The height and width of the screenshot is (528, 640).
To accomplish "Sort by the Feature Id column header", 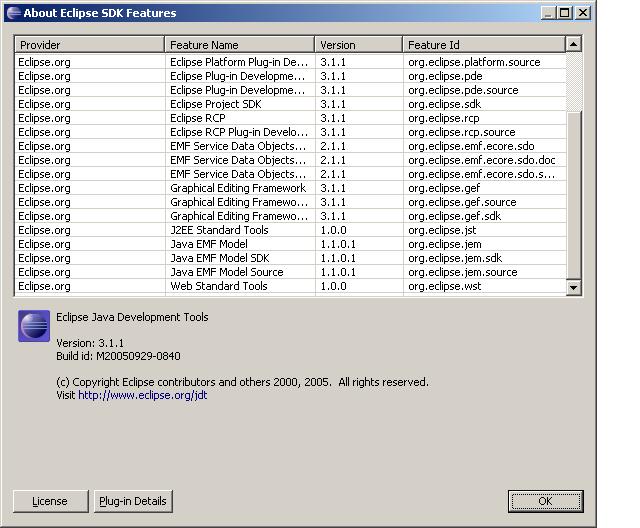I will (x=483, y=45).
